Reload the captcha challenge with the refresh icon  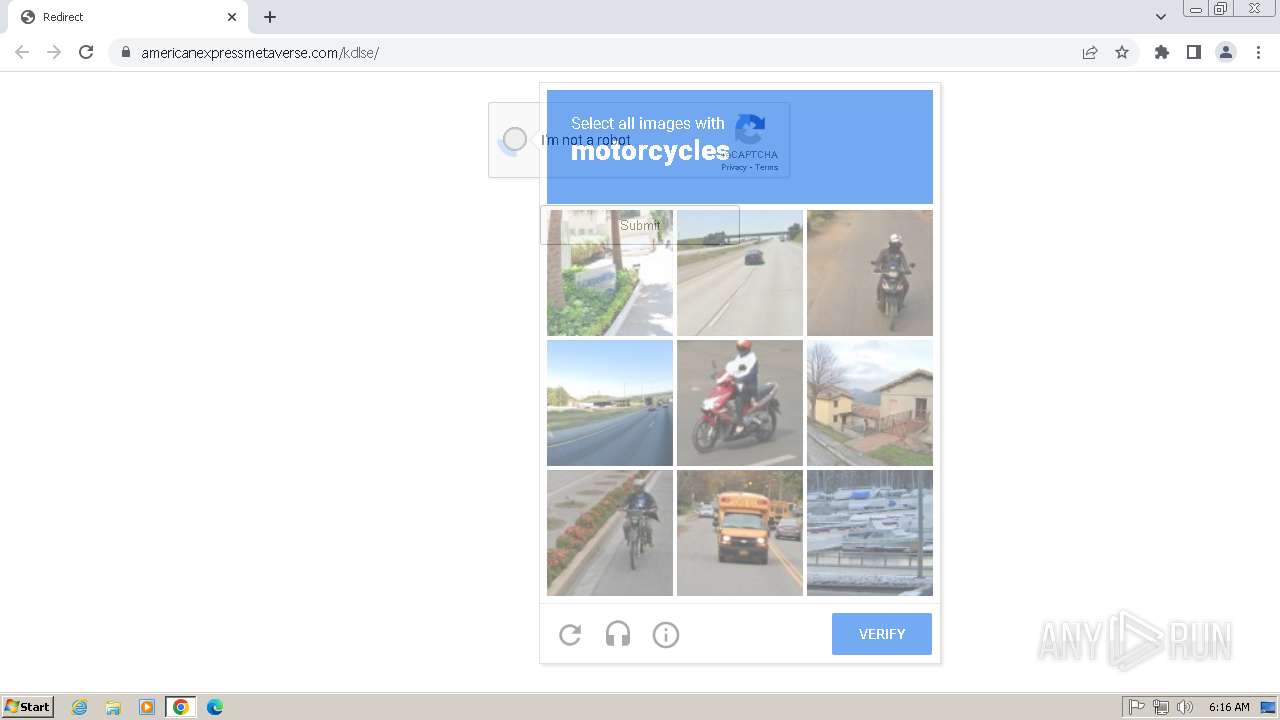coord(570,634)
